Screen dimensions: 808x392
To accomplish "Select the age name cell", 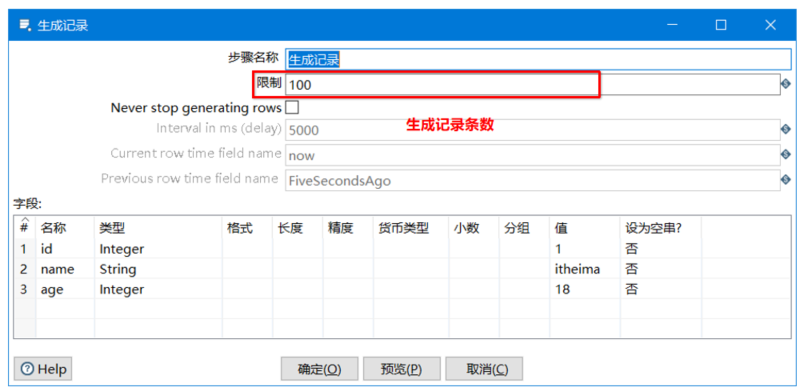I will 65,289.
